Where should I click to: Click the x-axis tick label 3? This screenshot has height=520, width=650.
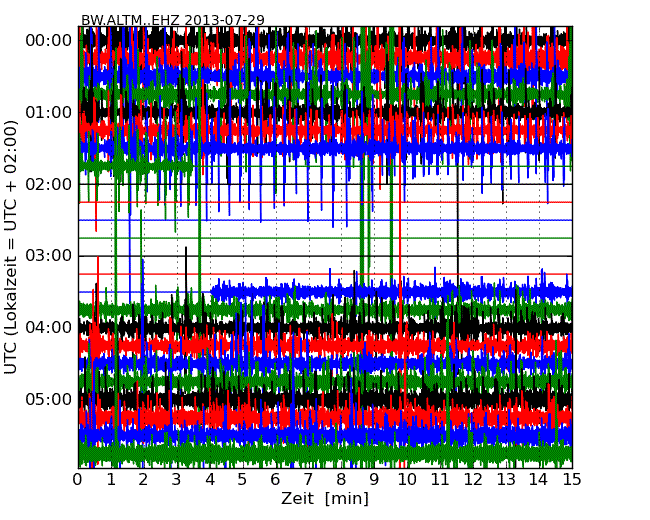177,479
